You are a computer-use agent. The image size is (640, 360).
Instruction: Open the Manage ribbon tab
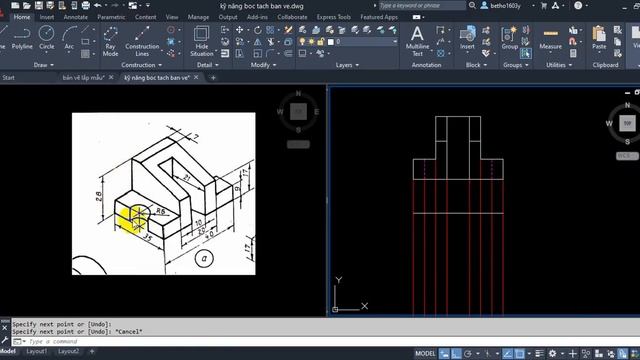(x=198, y=17)
